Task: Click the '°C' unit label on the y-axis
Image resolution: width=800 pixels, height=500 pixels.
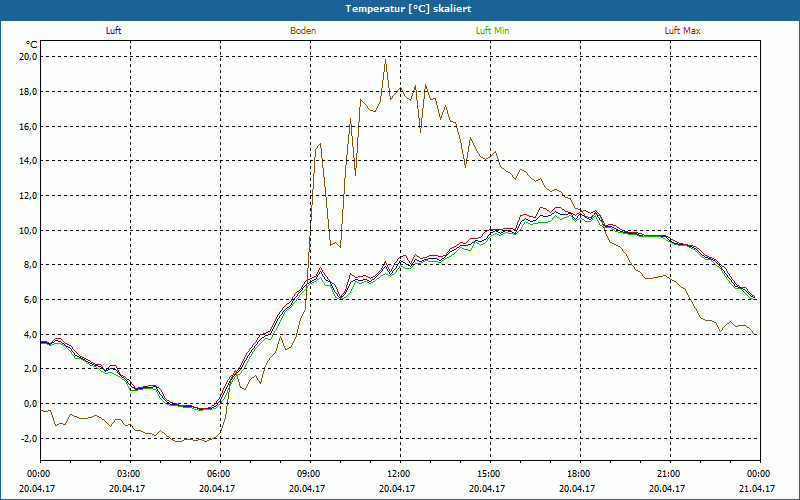Action: tap(31, 44)
